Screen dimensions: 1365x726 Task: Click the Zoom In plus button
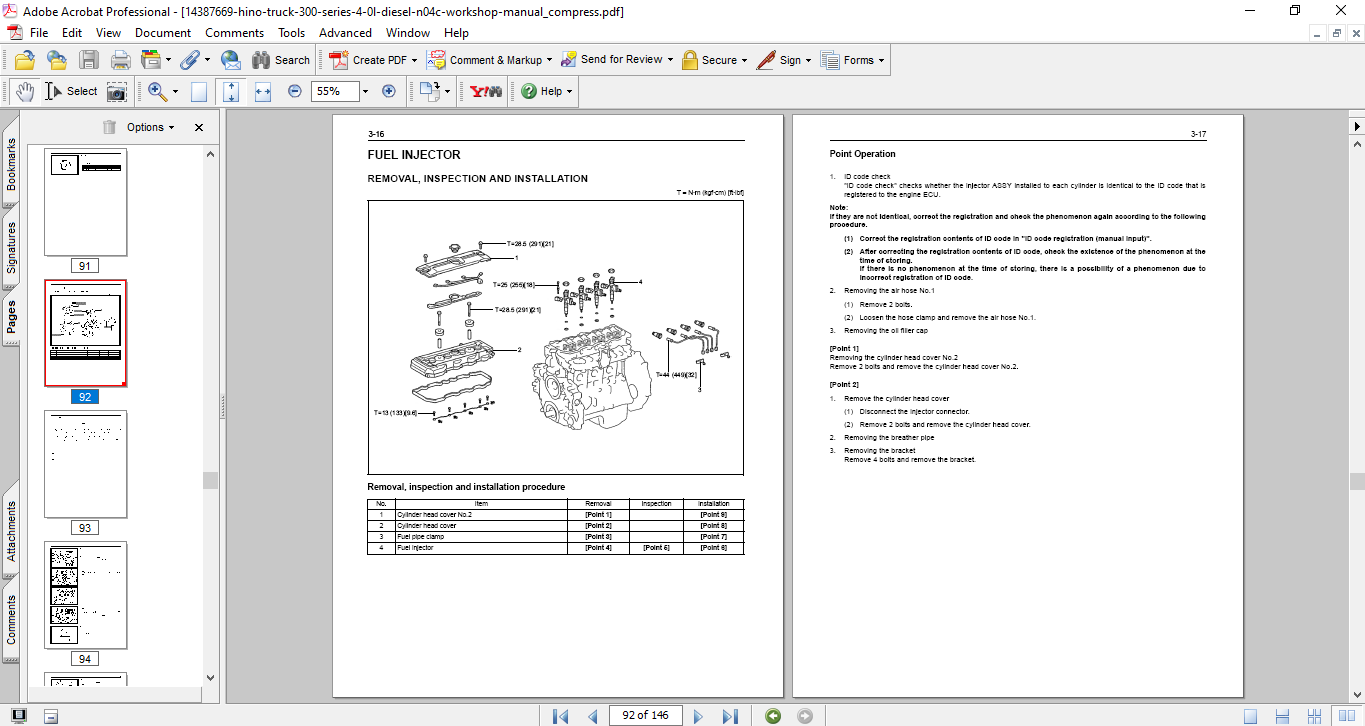click(389, 91)
